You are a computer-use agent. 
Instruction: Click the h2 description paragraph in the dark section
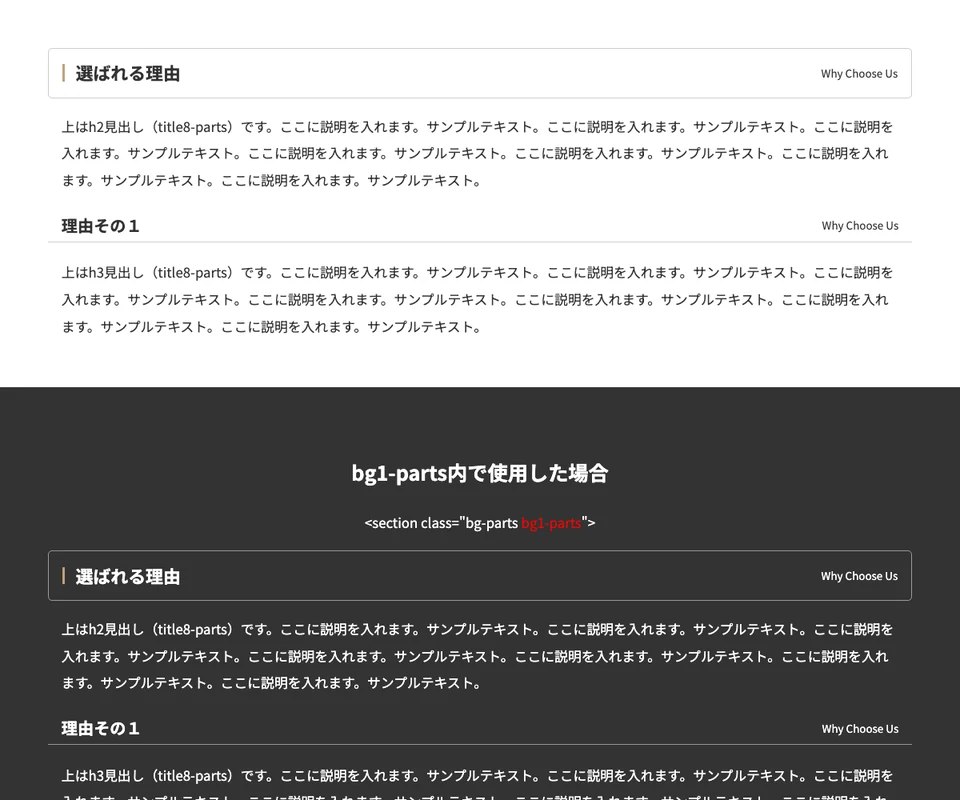[x=478, y=657]
